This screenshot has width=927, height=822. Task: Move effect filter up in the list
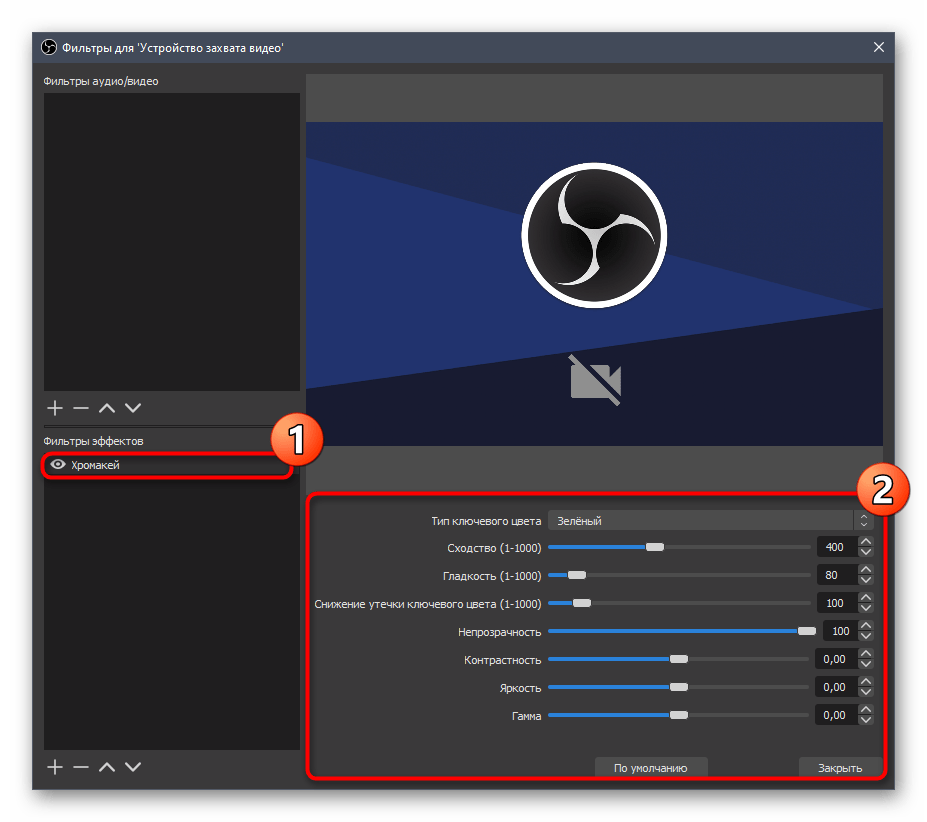tap(107, 767)
